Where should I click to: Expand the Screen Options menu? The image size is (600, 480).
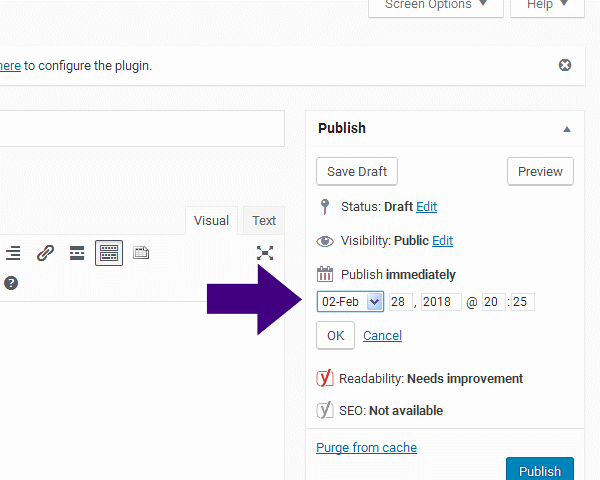point(435,5)
